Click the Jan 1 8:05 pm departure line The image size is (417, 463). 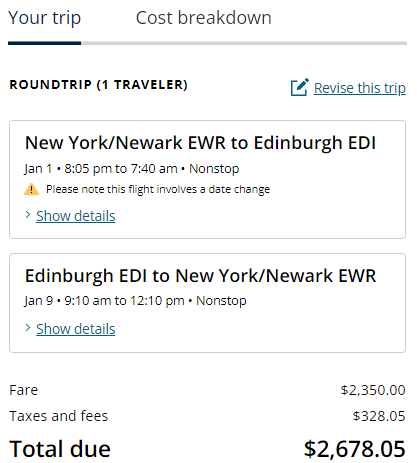coord(132,169)
